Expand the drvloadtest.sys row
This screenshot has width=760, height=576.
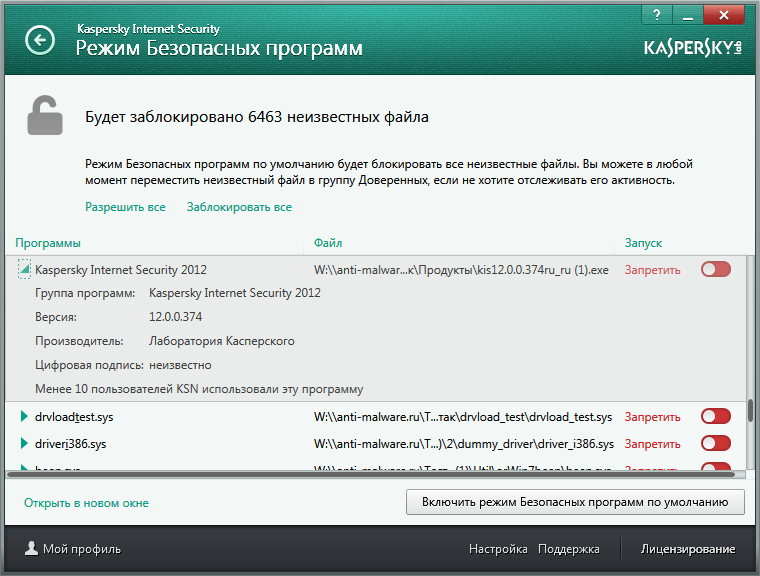(x=24, y=416)
